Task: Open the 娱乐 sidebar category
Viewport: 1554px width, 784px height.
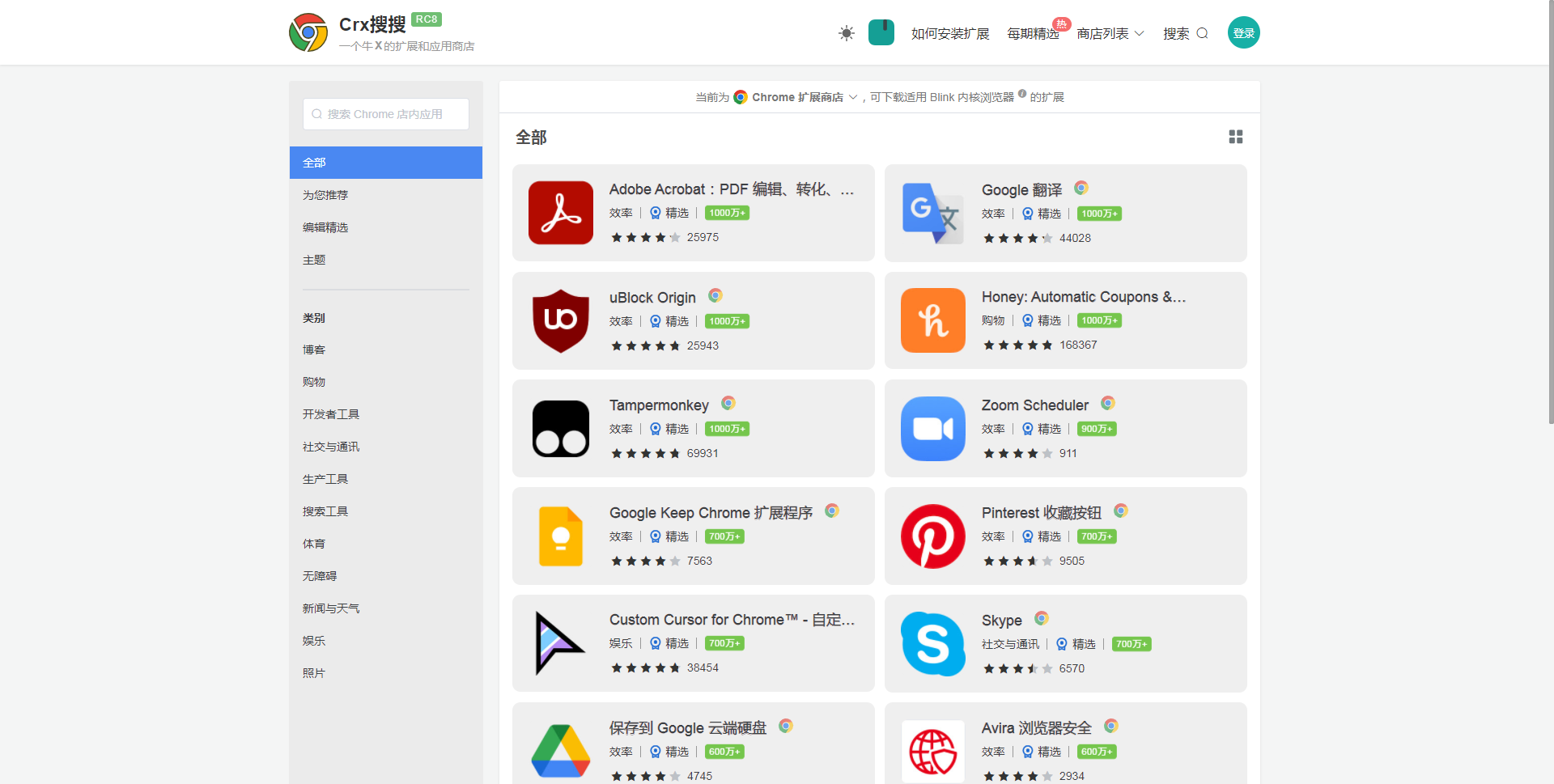Action: [x=314, y=641]
